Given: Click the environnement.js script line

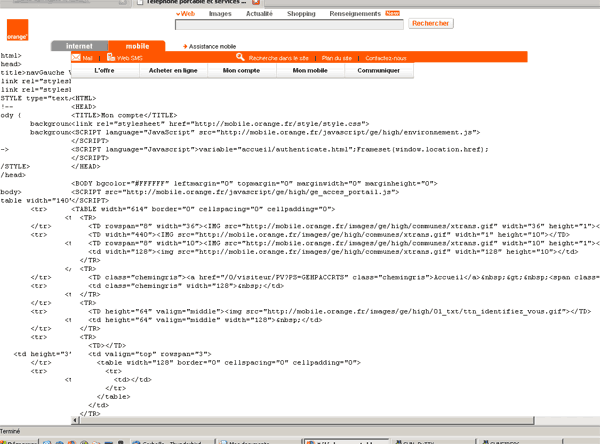Looking at the screenshot, I should point(276,132).
